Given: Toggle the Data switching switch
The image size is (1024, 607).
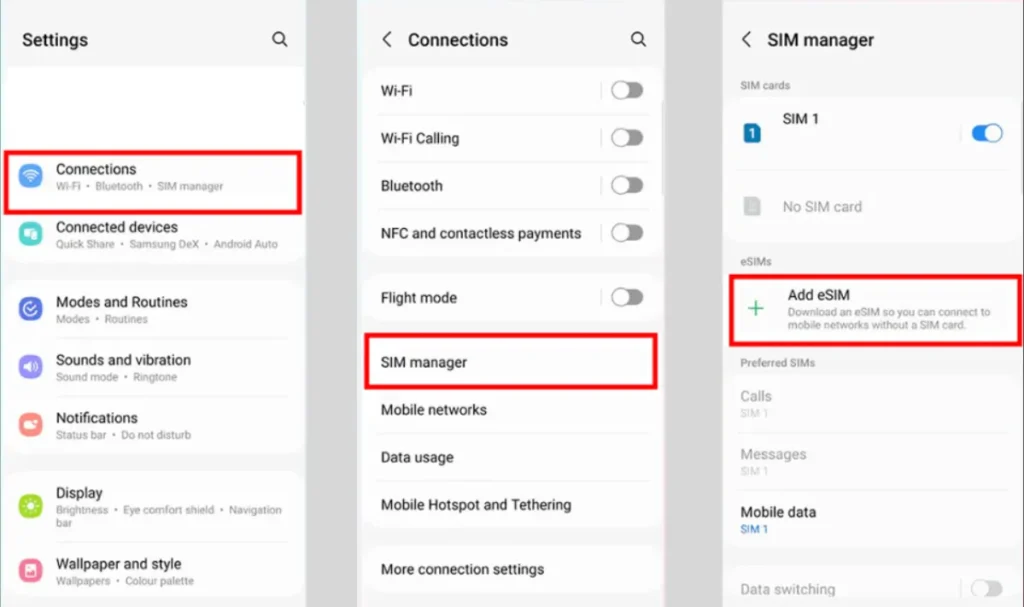Looking at the screenshot, I should point(986,589).
